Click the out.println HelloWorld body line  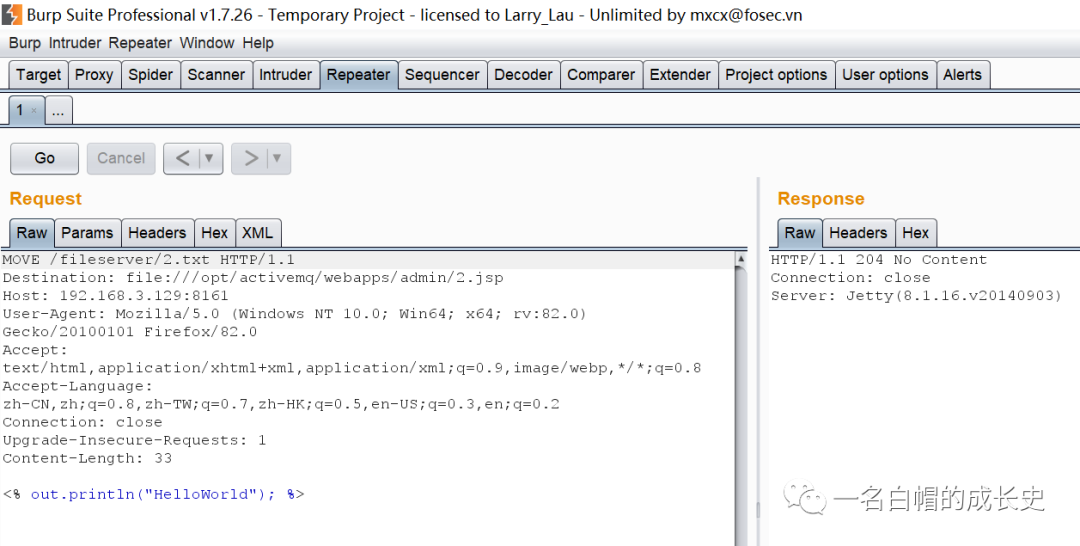(154, 494)
